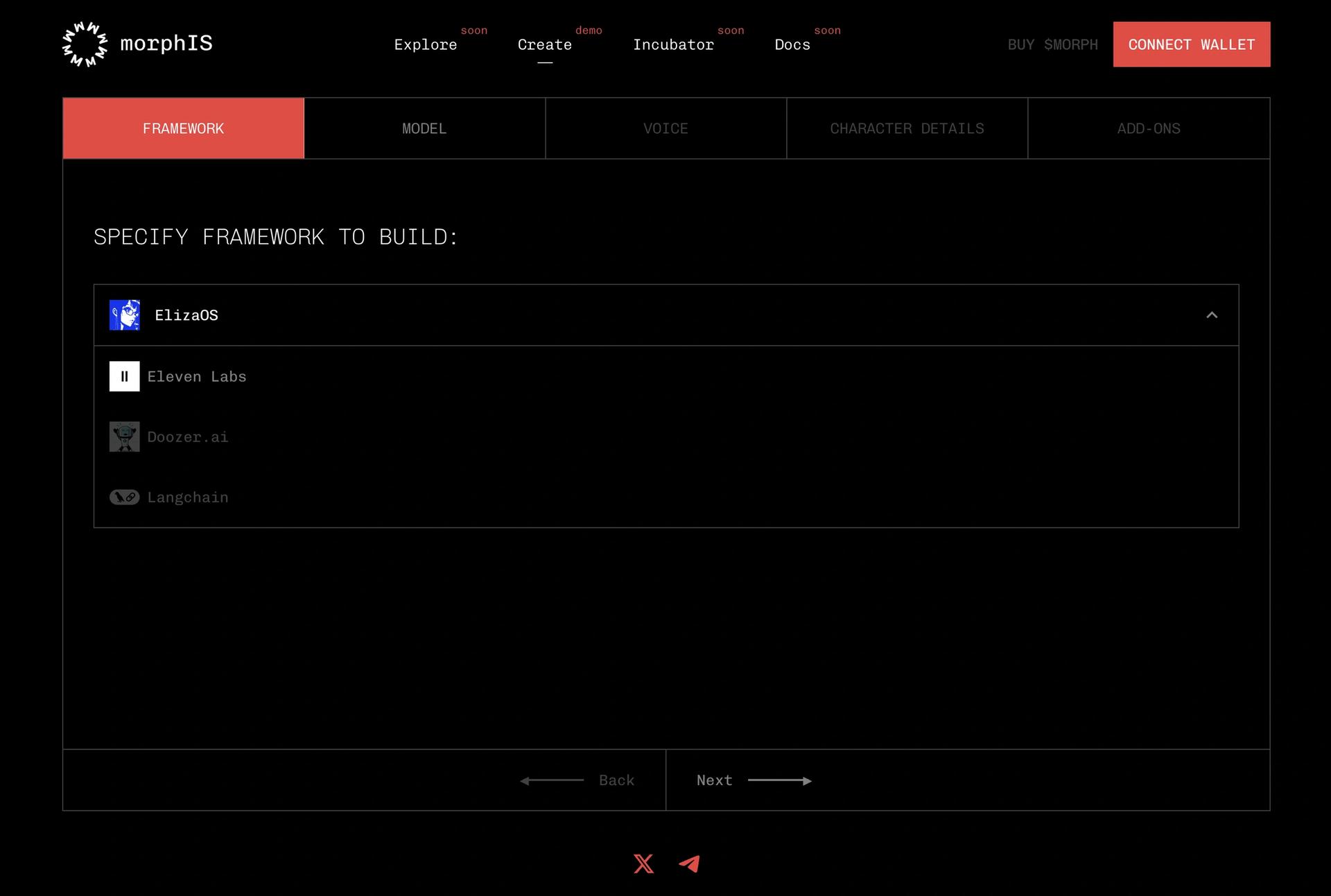Choose the Doozer.ai option

point(666,437)
